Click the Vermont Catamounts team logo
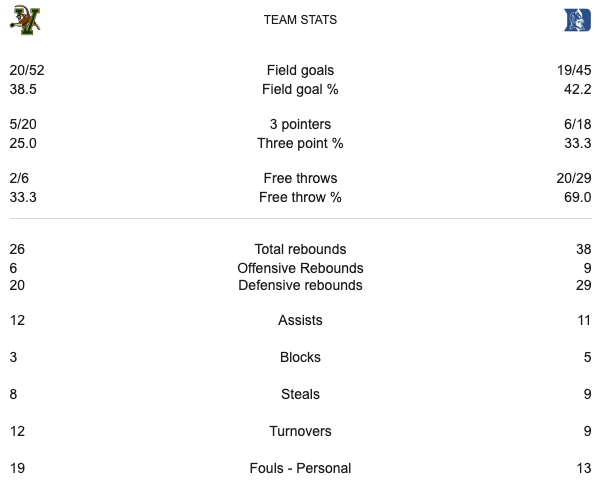The width and height of the screenshot is (601, 491). 25,19
